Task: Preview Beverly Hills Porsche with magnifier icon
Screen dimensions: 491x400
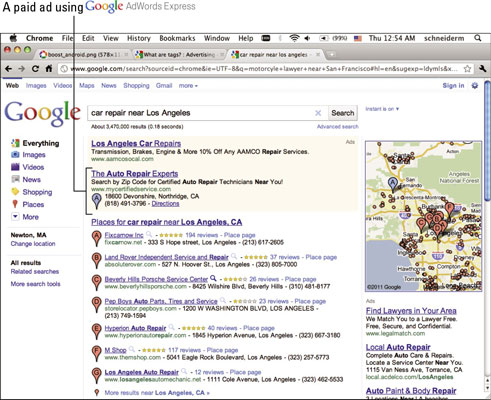Action: point(213,278)
